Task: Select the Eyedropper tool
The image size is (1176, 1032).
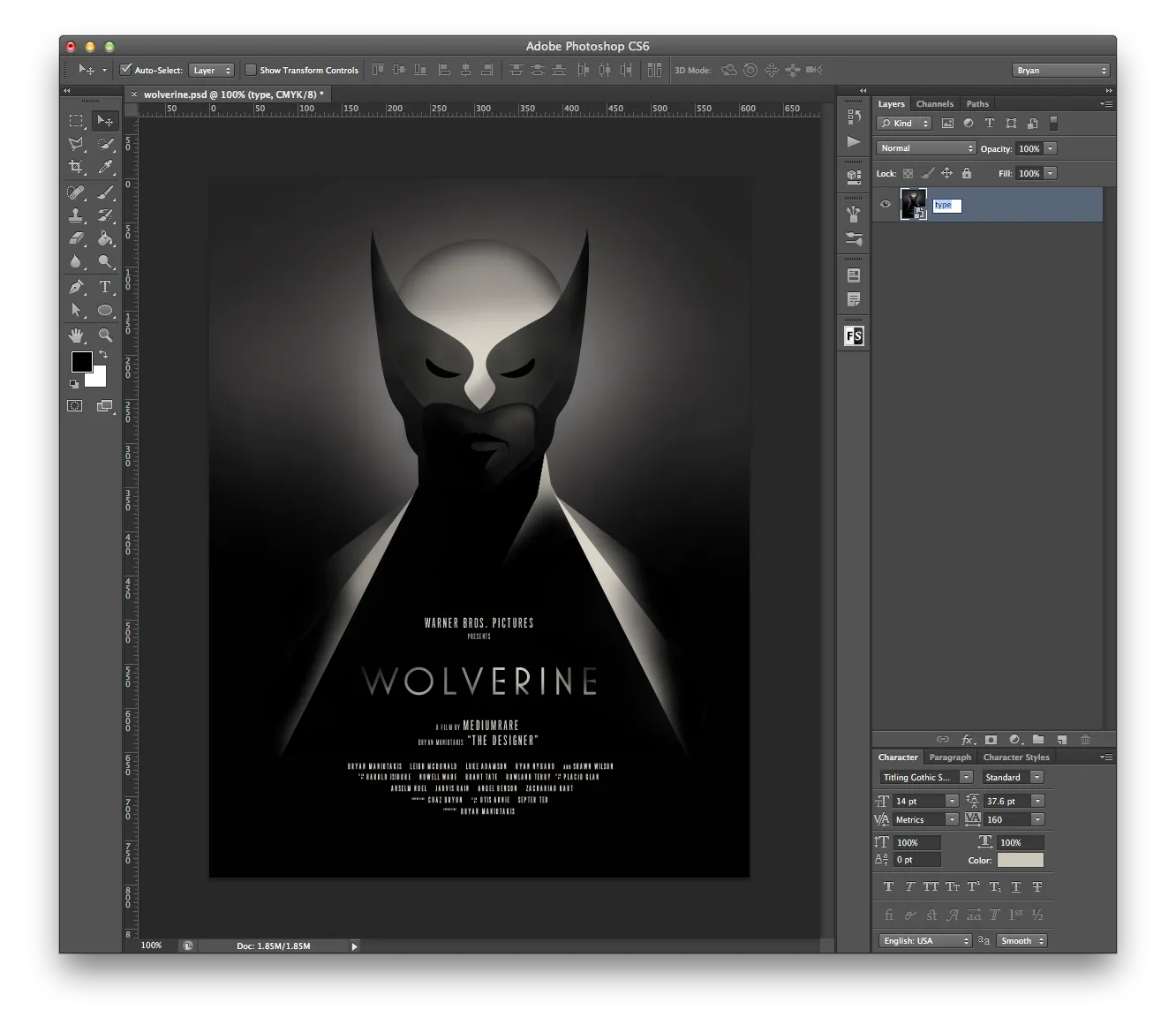Action: click(105, 167)
